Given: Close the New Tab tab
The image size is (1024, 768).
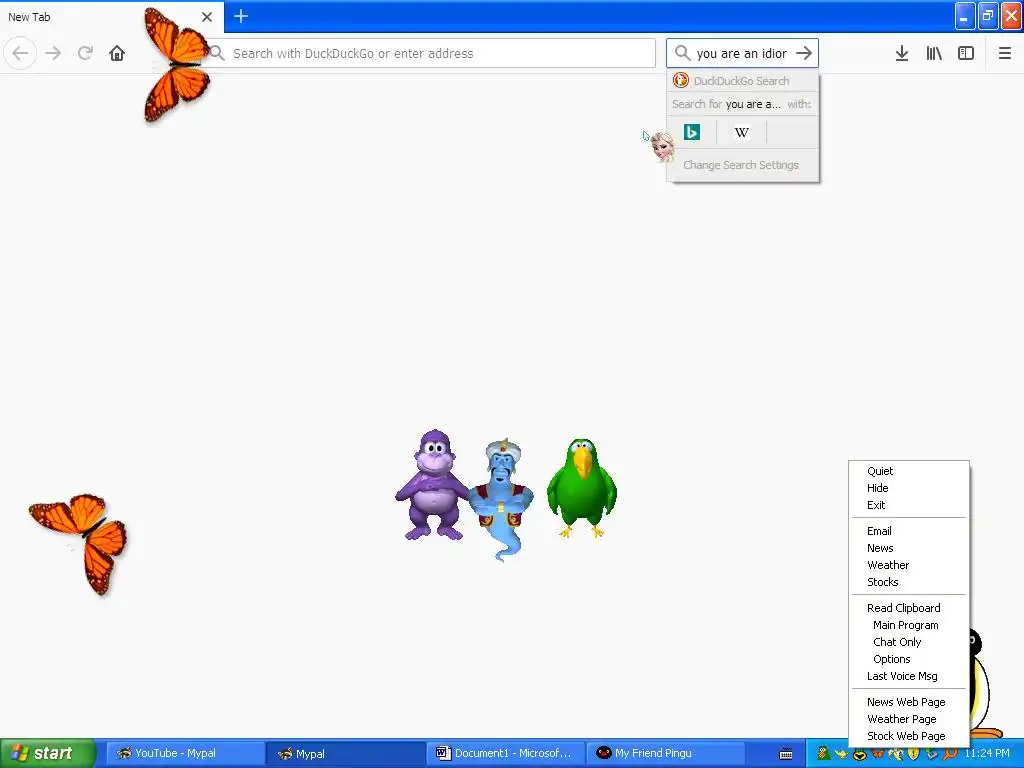Looking at the screenshot, I should [207, 17].
